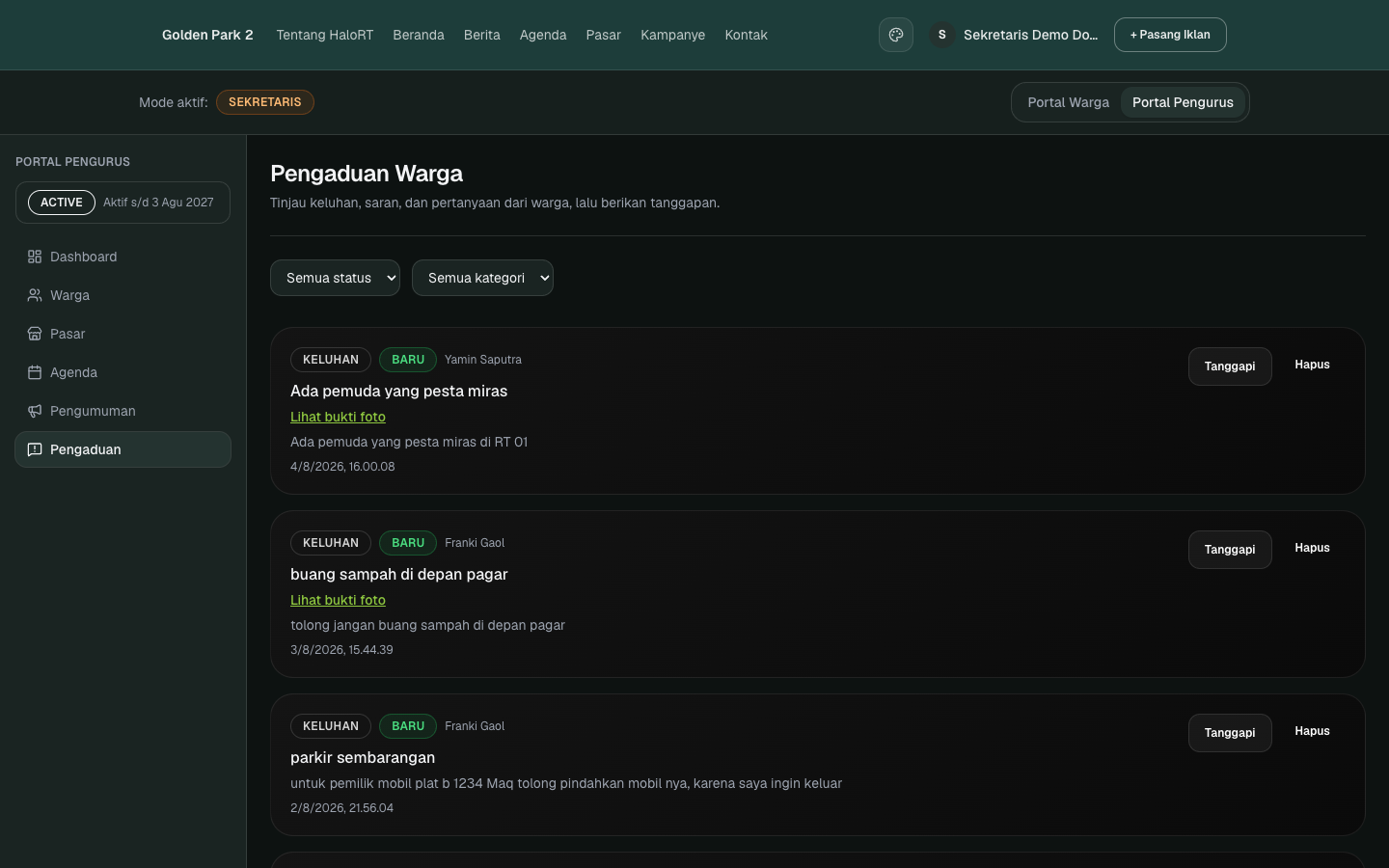Switch to Portal Pengurus mode
This screenshot has height=868, width=1389.
1183,102
